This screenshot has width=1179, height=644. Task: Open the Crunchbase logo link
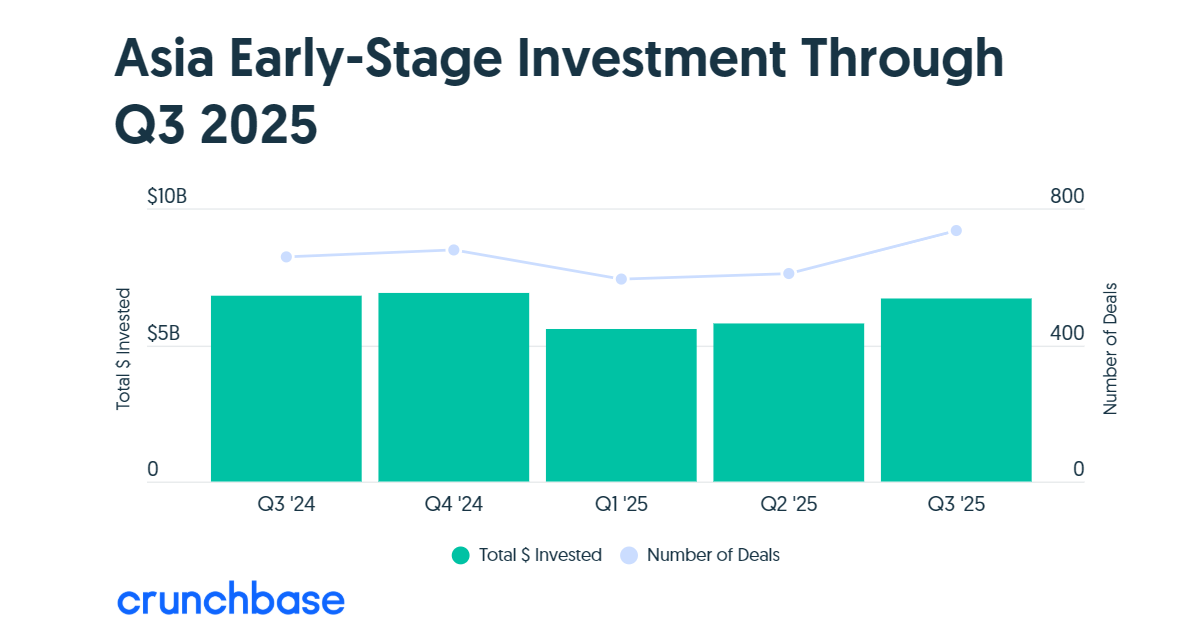(231, 600)
